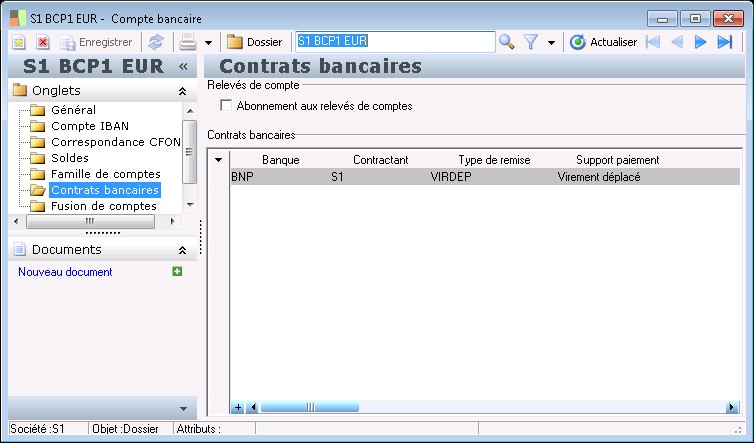Screen dimensions: 754x443
Task: Click the Général folder icon
Action: tap(38, 110)
